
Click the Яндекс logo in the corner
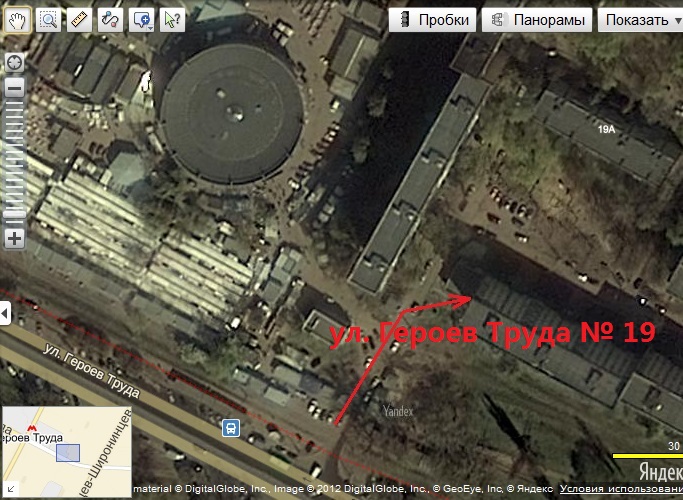pos(660,472)
